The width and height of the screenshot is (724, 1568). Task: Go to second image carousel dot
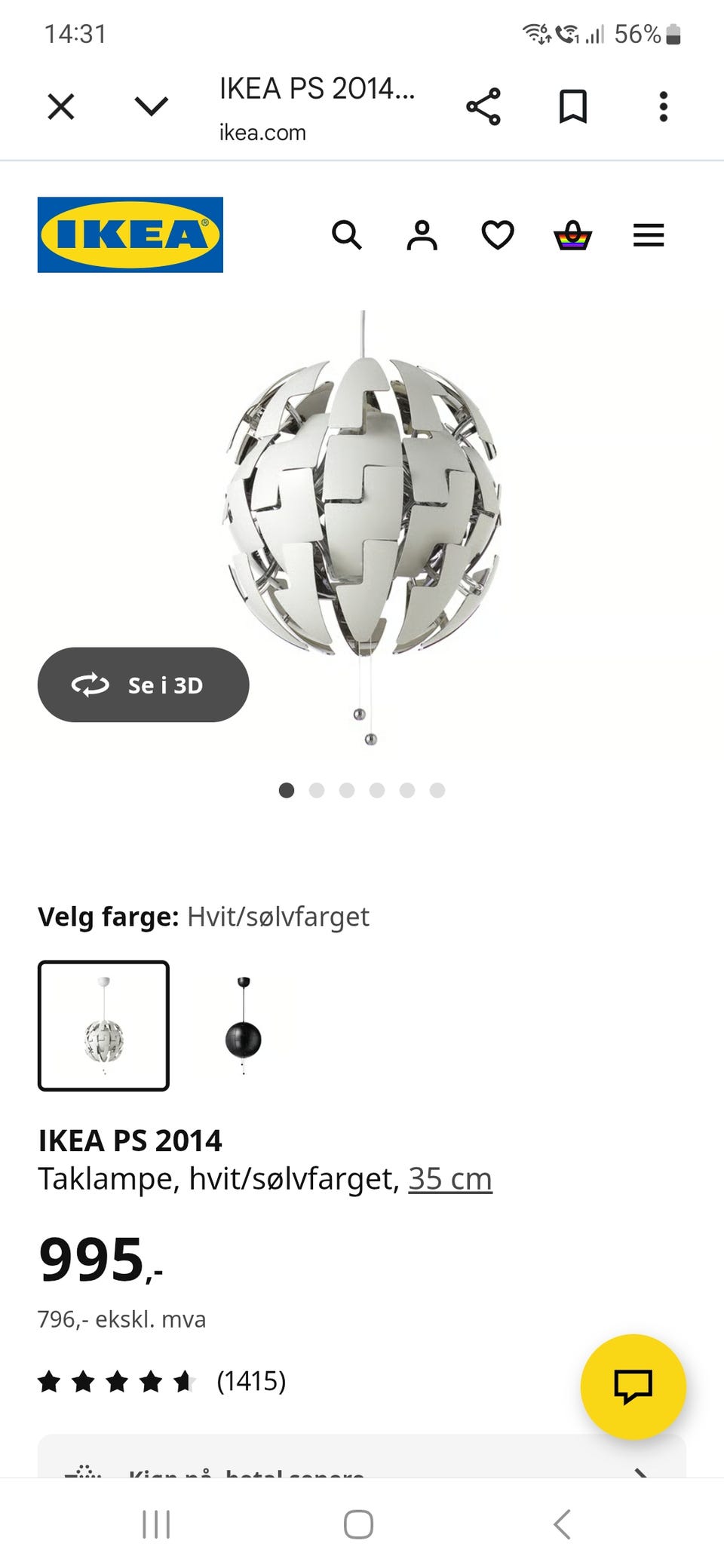(317, 790)
